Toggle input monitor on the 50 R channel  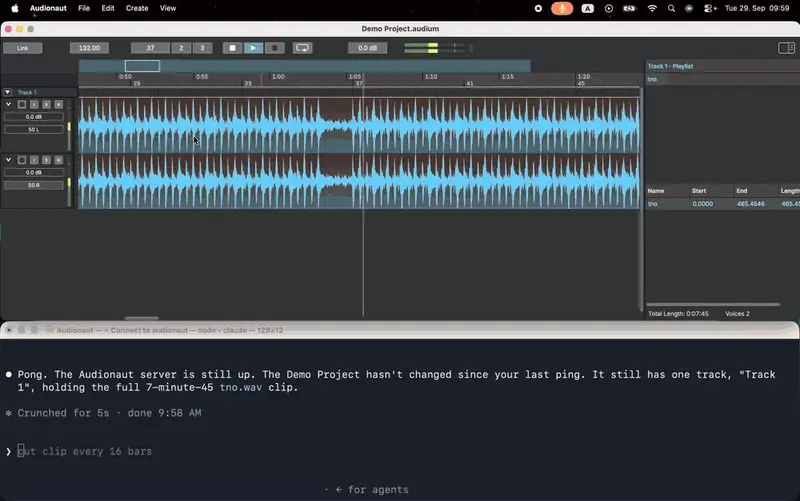34,160
